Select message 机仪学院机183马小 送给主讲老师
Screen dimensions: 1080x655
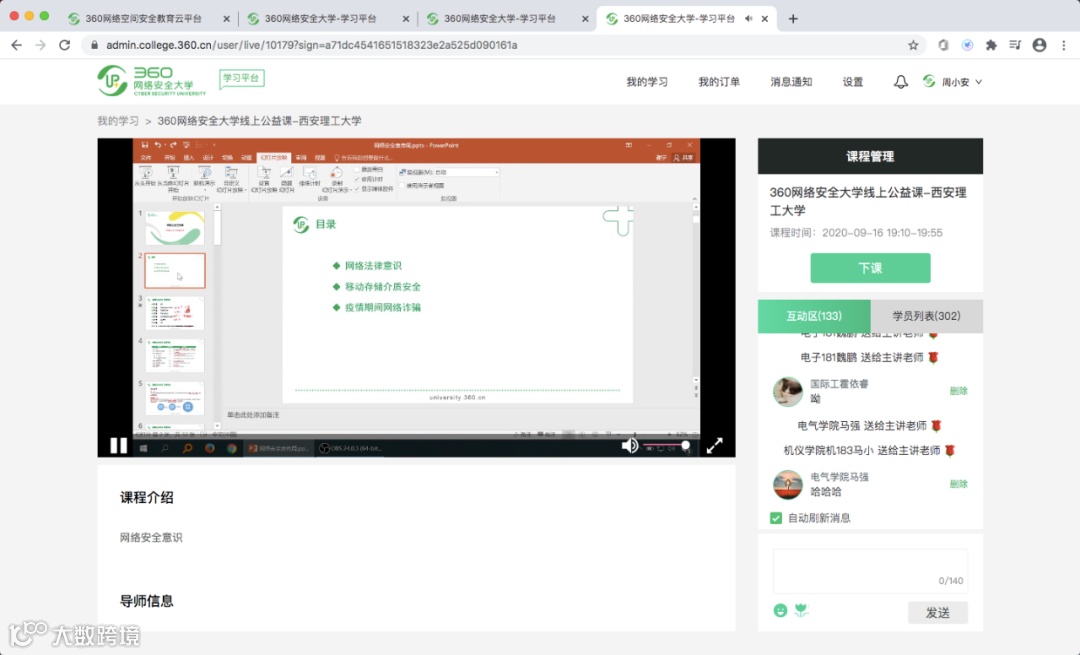pyautogui.click(x=869, y=450)
